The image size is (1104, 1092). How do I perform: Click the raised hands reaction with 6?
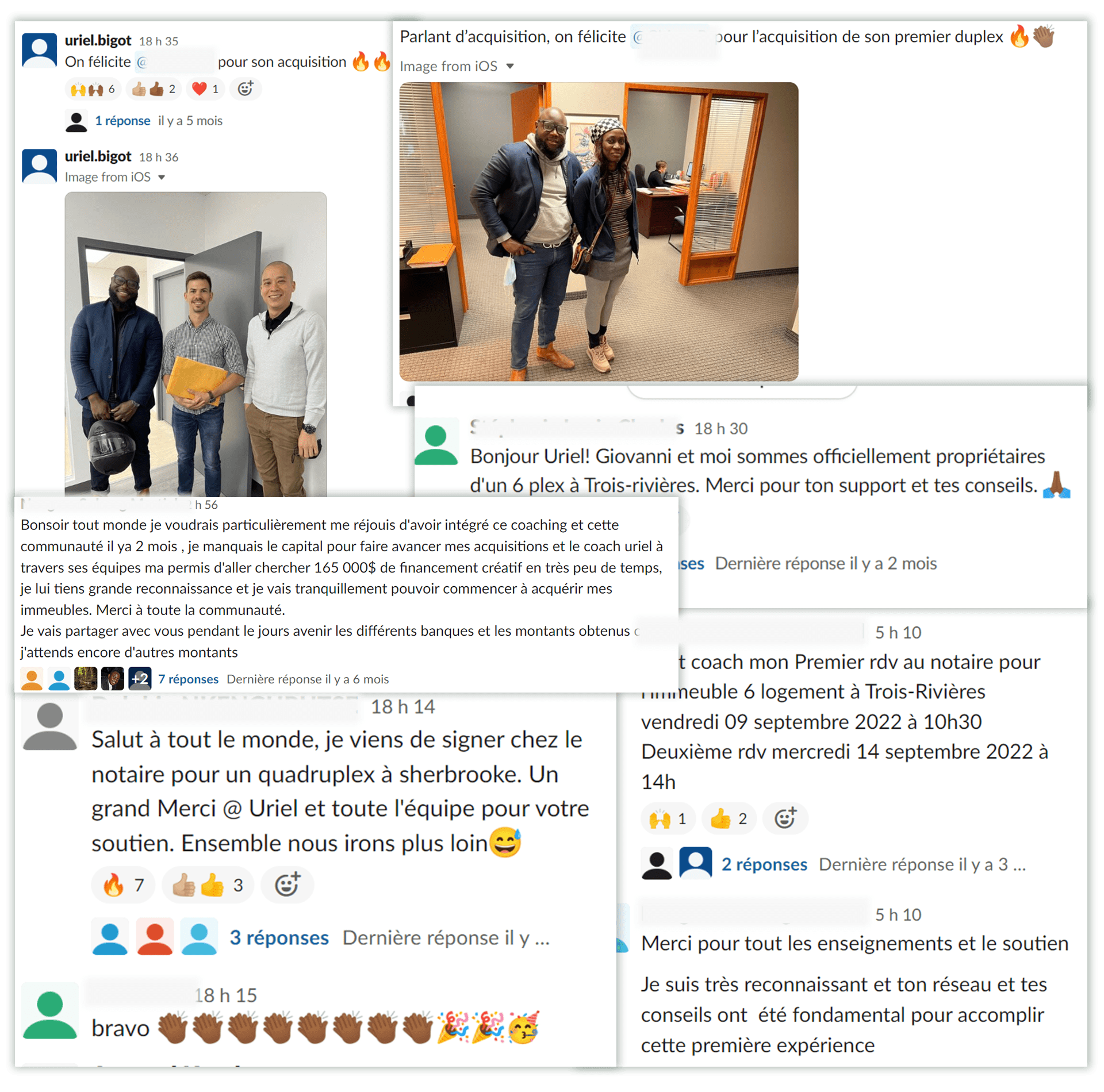coord(93,89)
